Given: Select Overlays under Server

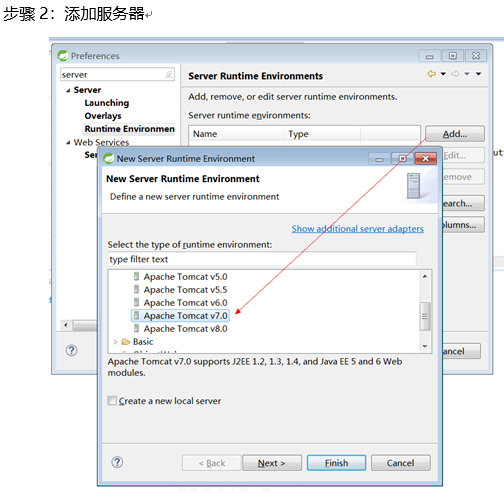Looking at the screenshot, I should pos(103,116).
